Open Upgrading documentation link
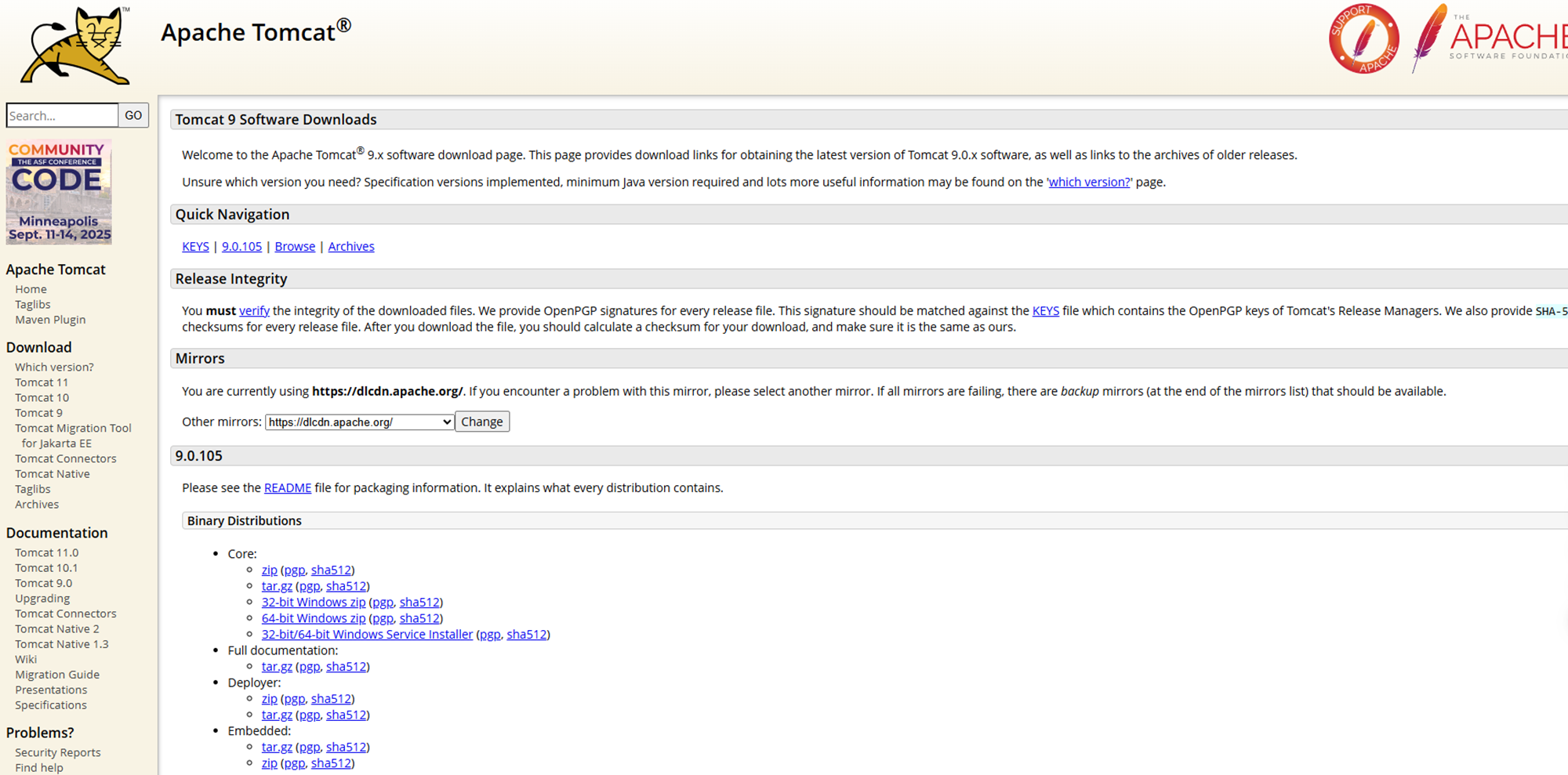Viewport: 1568px width, 775px height. point(42,599)
